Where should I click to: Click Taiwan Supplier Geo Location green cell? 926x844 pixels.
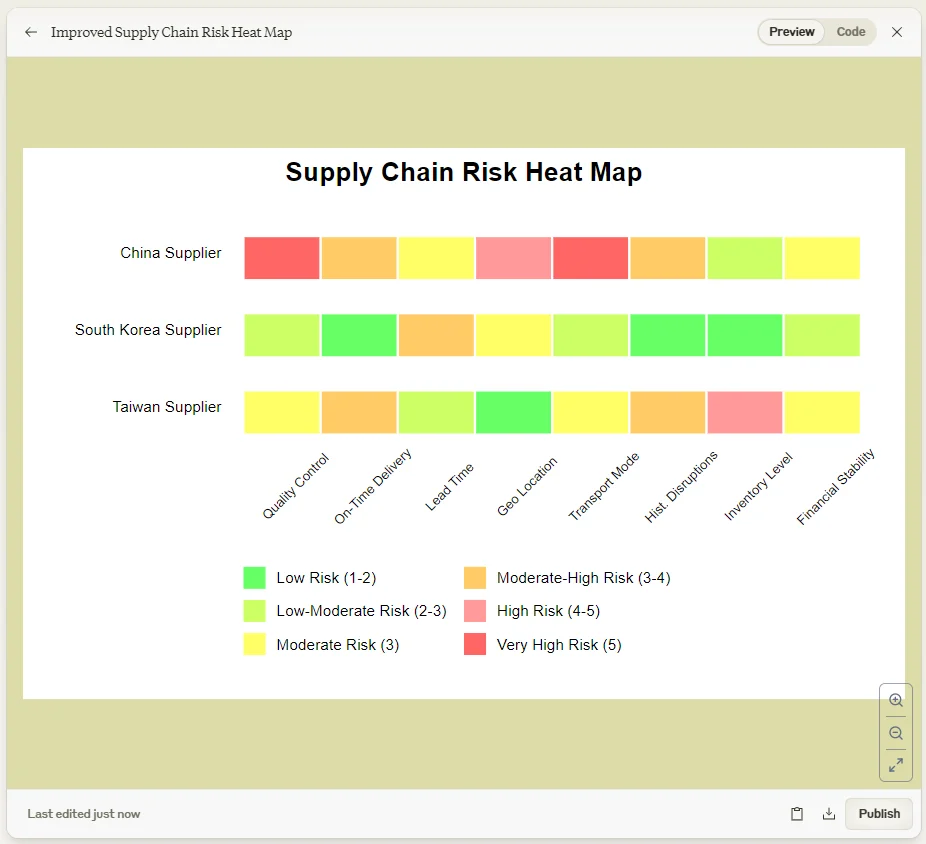tap(514, 412)
